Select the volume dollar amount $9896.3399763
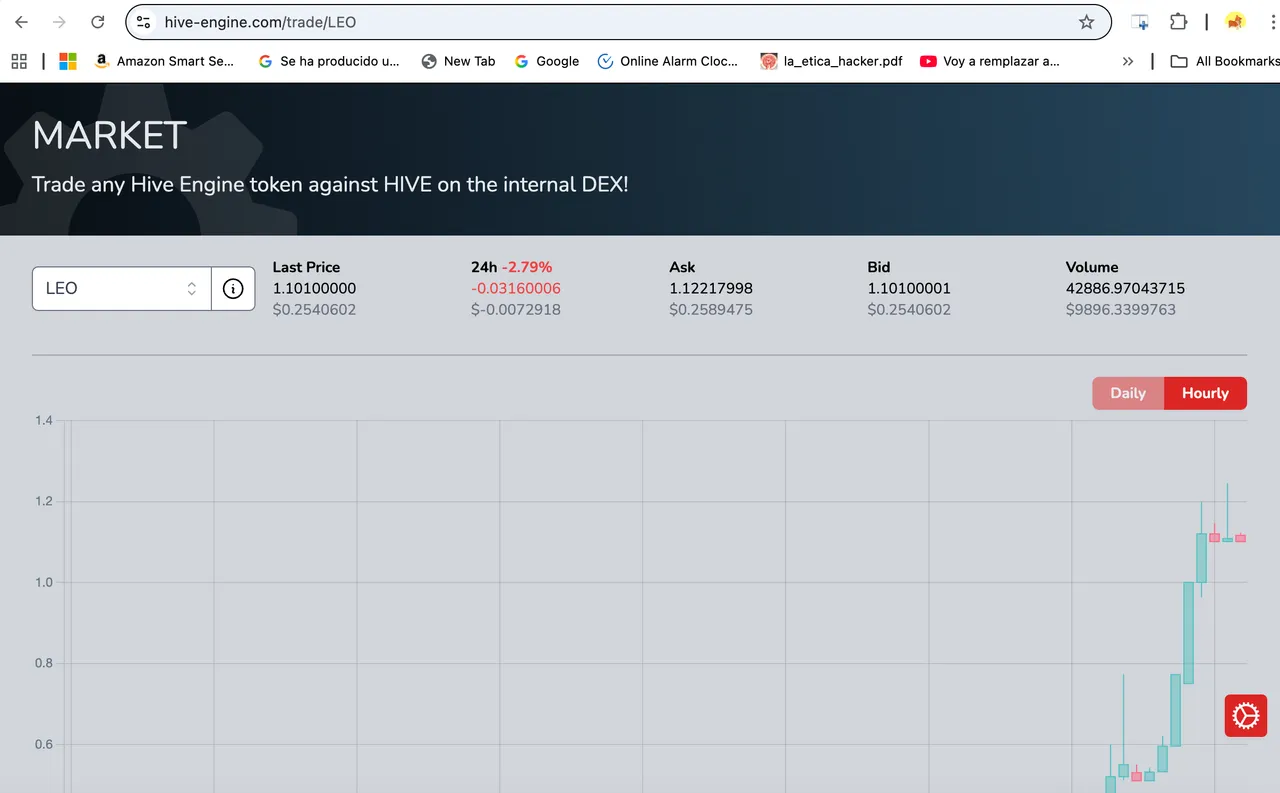 tap(1121, 309)
